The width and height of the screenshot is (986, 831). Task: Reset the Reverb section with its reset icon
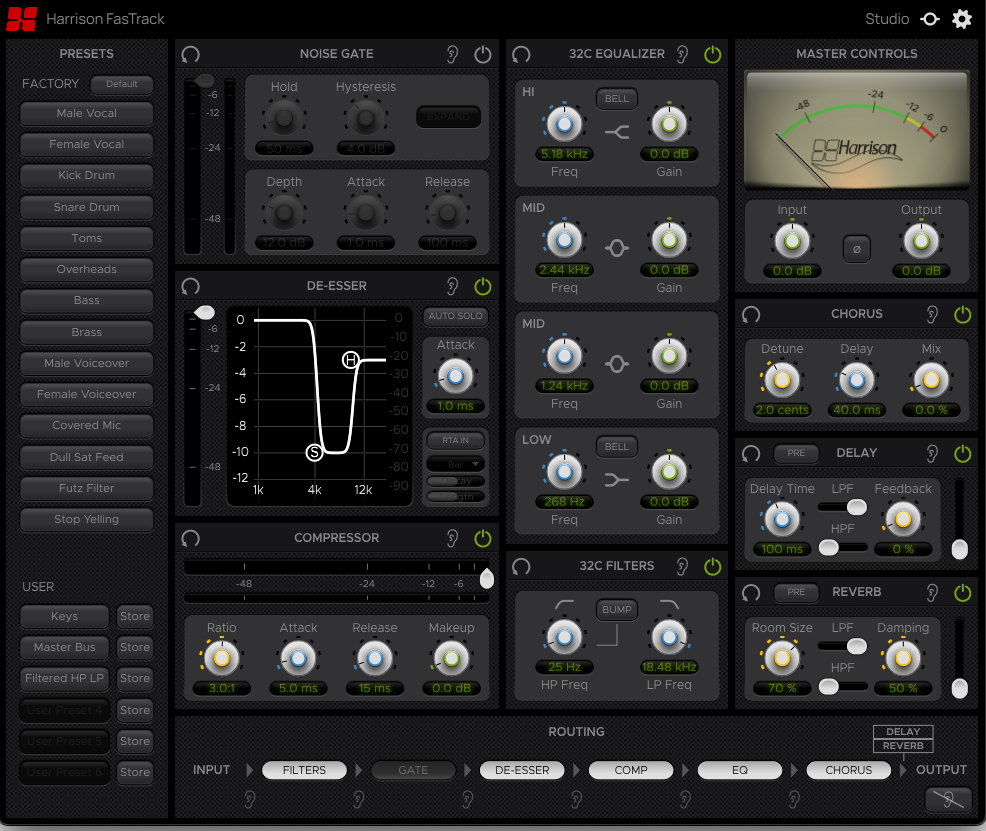[751, 592]
